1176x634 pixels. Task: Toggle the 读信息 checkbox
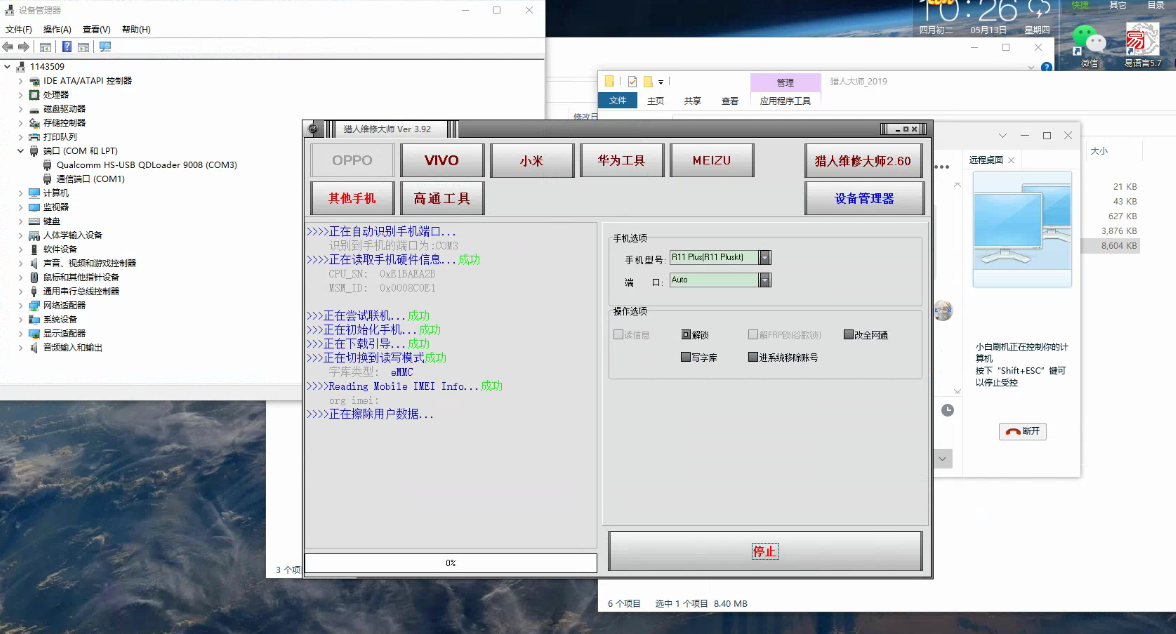(618, 335)
